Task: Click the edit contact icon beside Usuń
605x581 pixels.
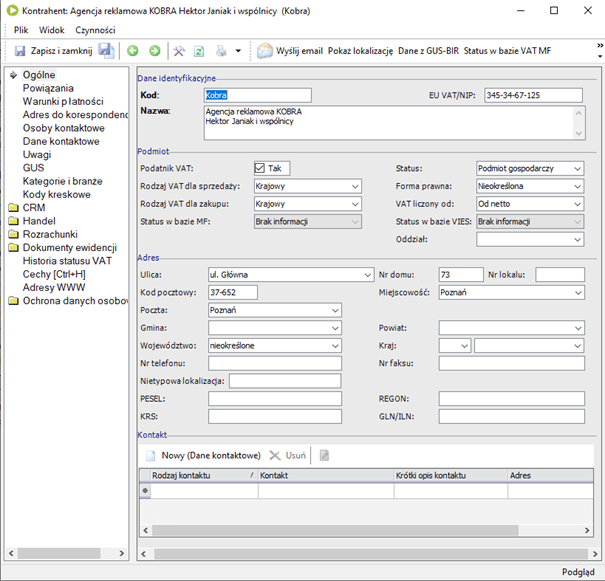Action: click(x=324, y=455)
